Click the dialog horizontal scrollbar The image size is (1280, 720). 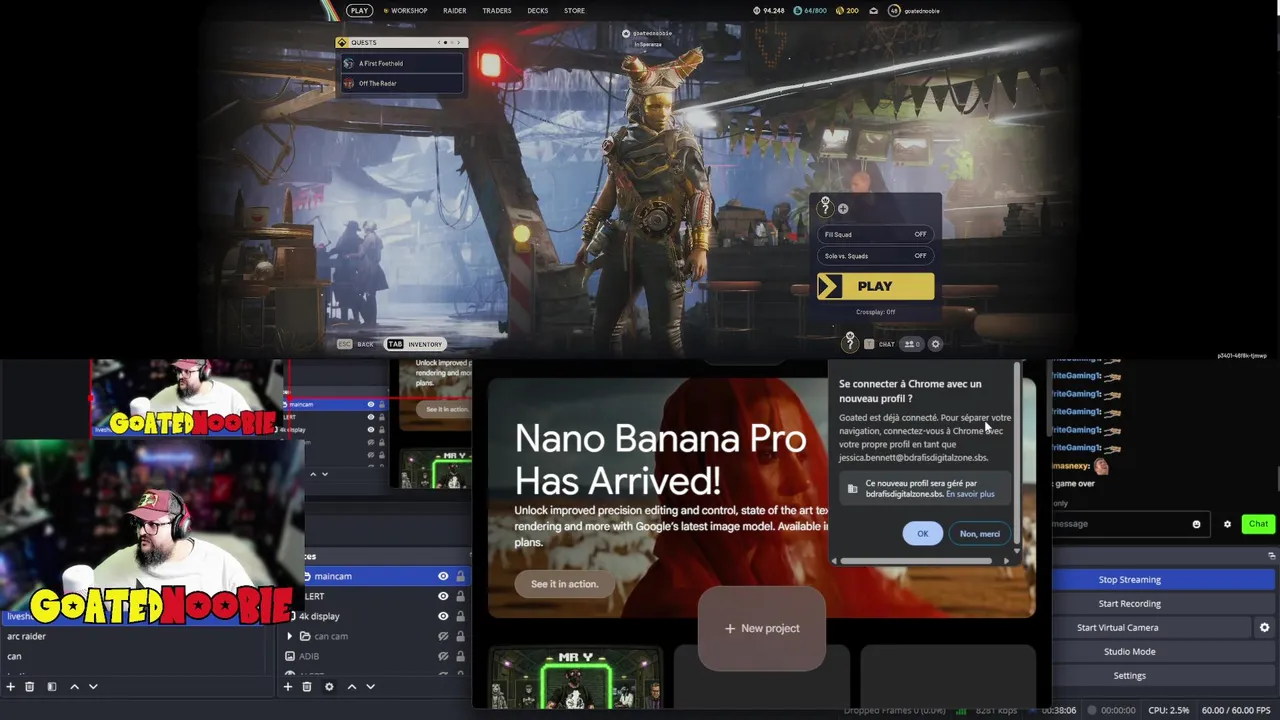pos(917,561)
